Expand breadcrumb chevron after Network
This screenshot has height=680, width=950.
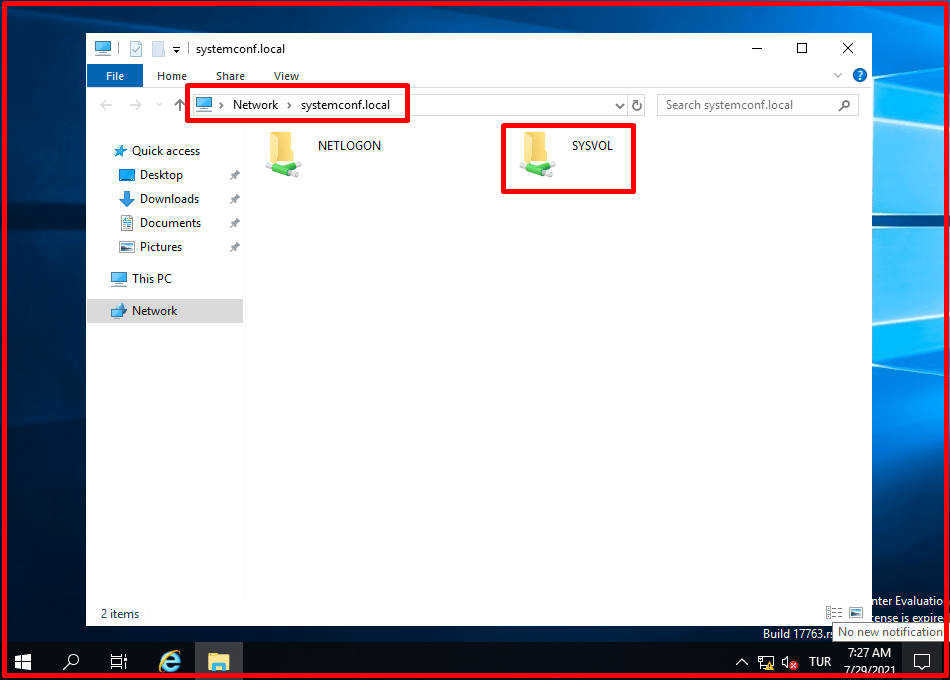(x=290, y=105)
